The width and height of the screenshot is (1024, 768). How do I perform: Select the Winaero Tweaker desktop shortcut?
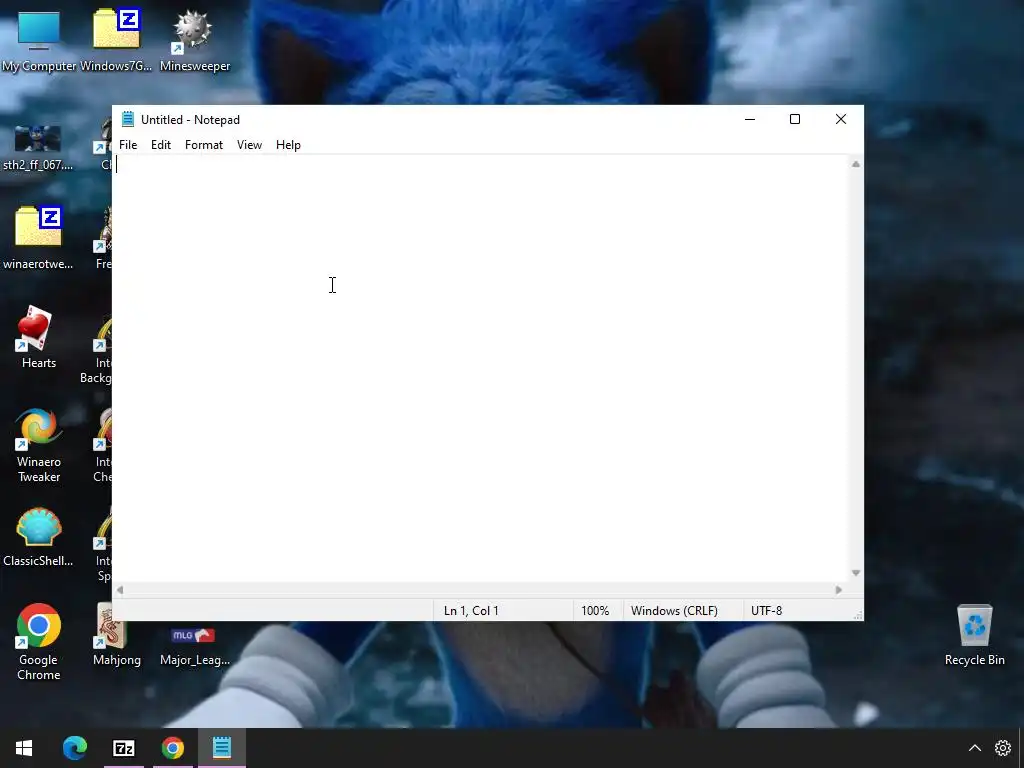coord(39,445)
